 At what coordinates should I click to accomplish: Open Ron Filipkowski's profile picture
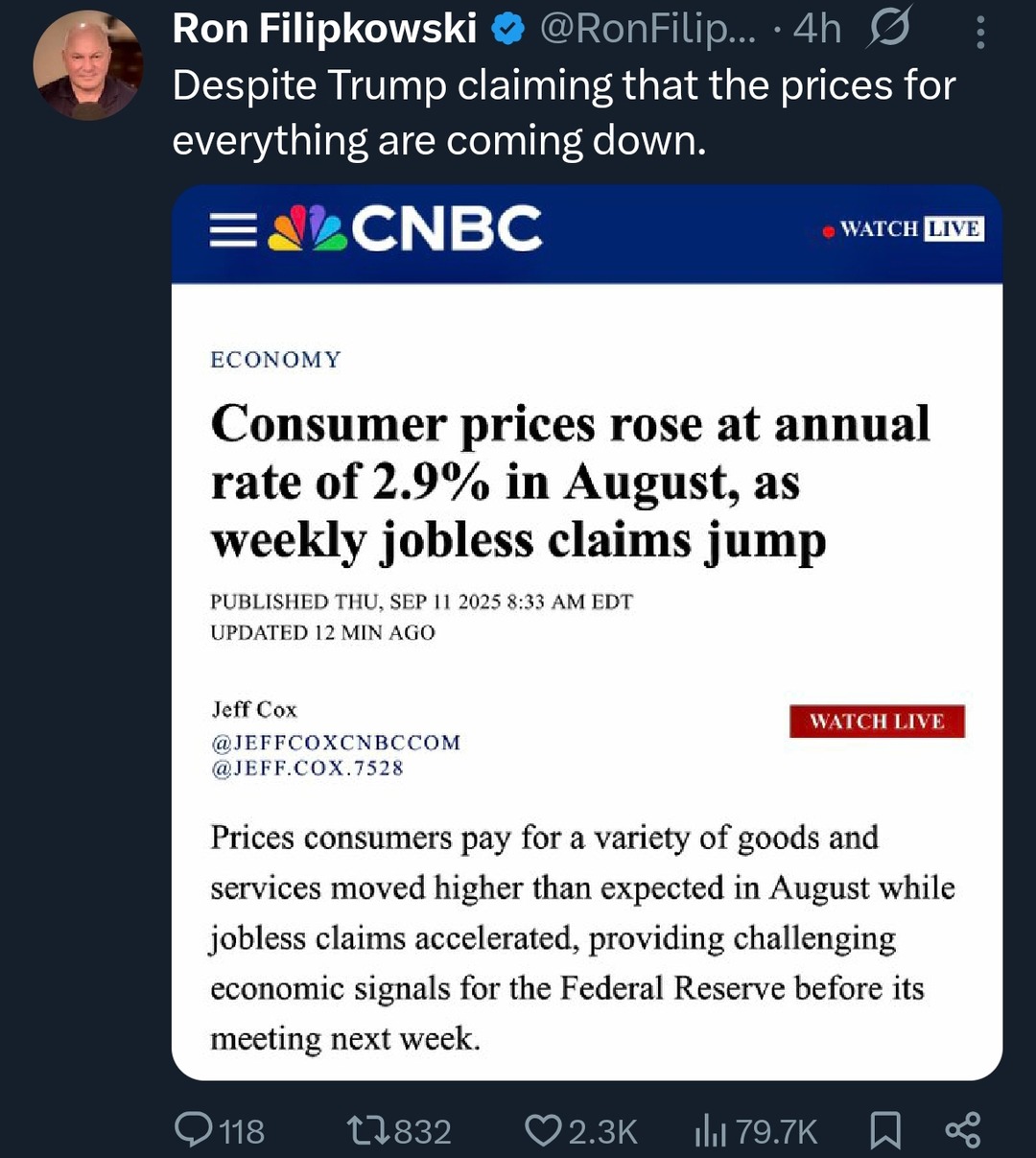(x=88, y=61)
